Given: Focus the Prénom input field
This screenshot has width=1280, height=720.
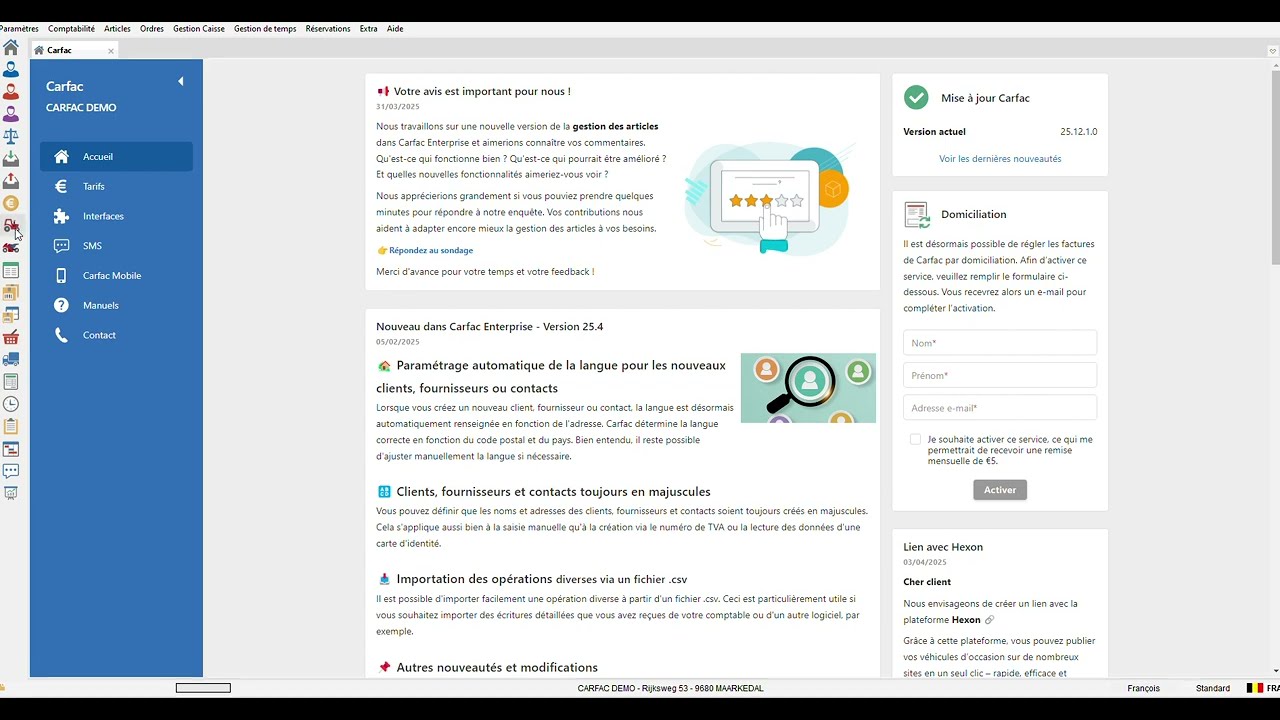Looking at the screenshot, I should [x=1000, y=376].
